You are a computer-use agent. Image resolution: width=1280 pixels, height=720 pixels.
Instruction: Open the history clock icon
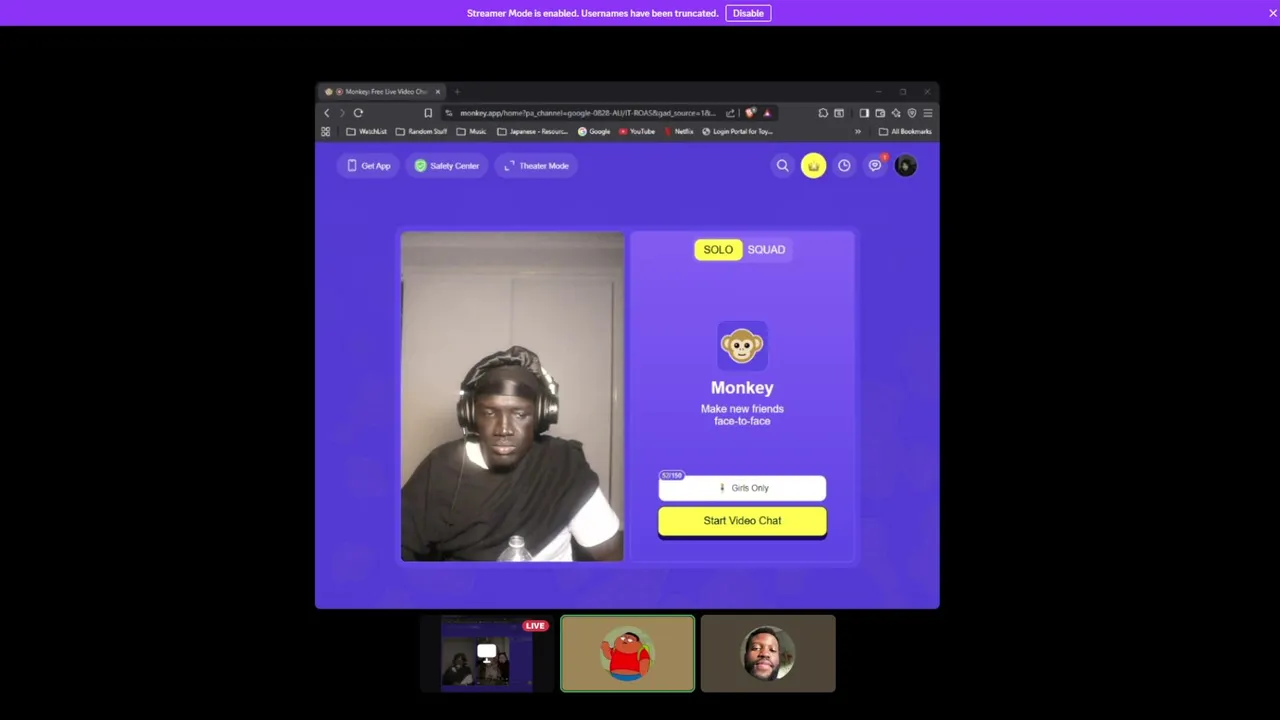click(844, 166)
